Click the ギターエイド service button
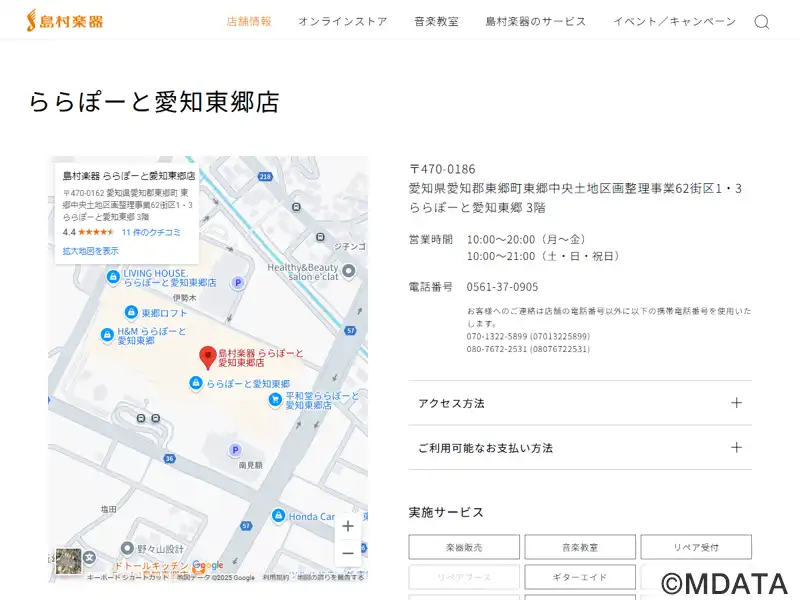 pos(580,577)
